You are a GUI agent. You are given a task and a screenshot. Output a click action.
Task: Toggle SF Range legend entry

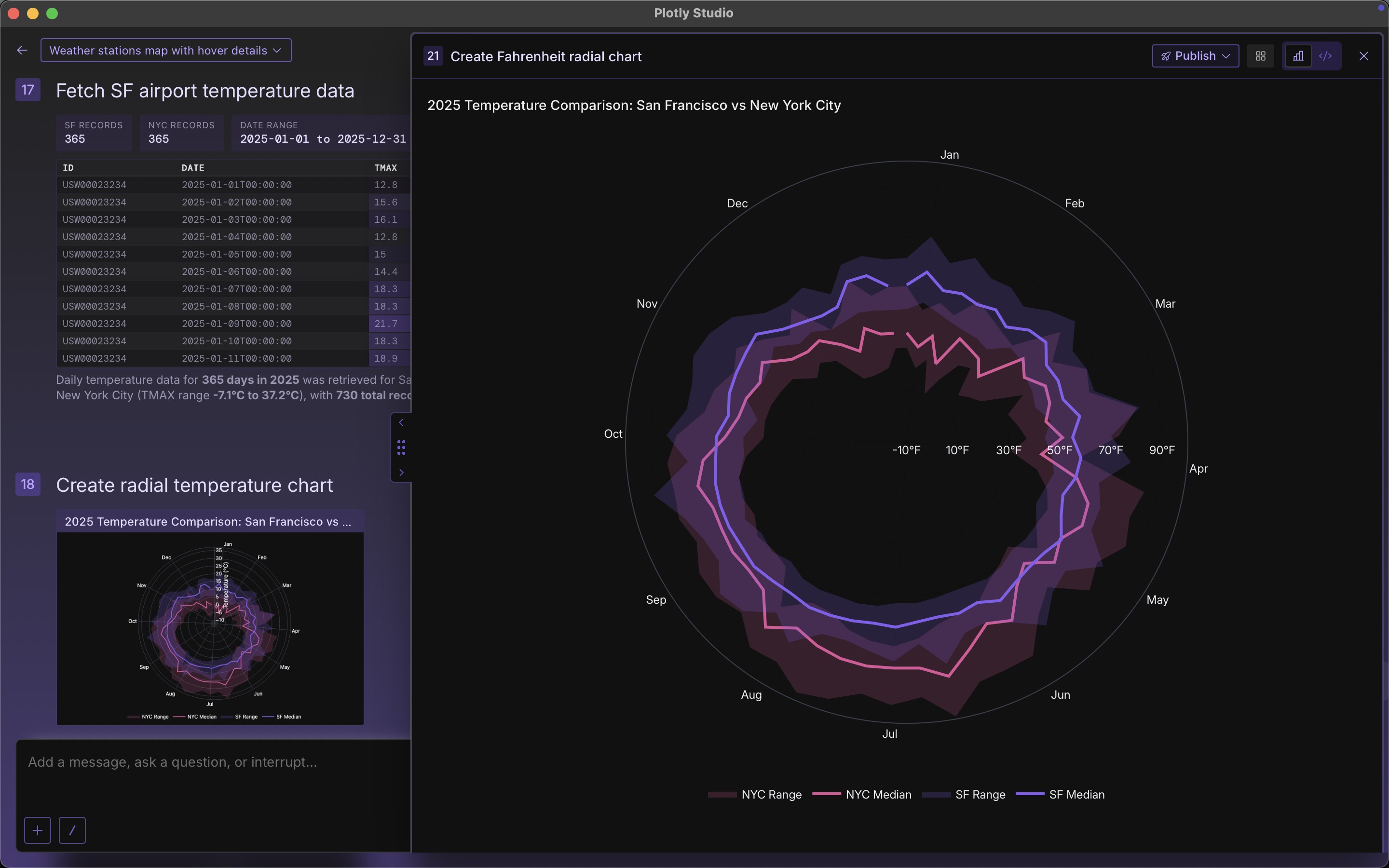(964, 795)
